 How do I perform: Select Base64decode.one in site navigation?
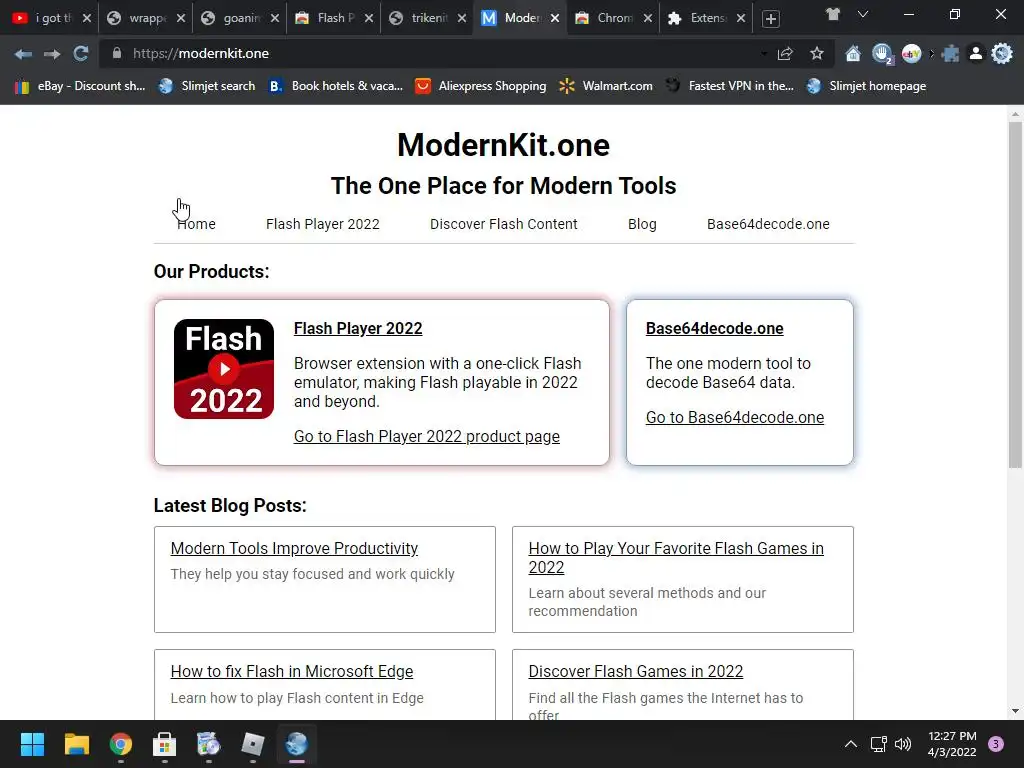coord(768,224)
